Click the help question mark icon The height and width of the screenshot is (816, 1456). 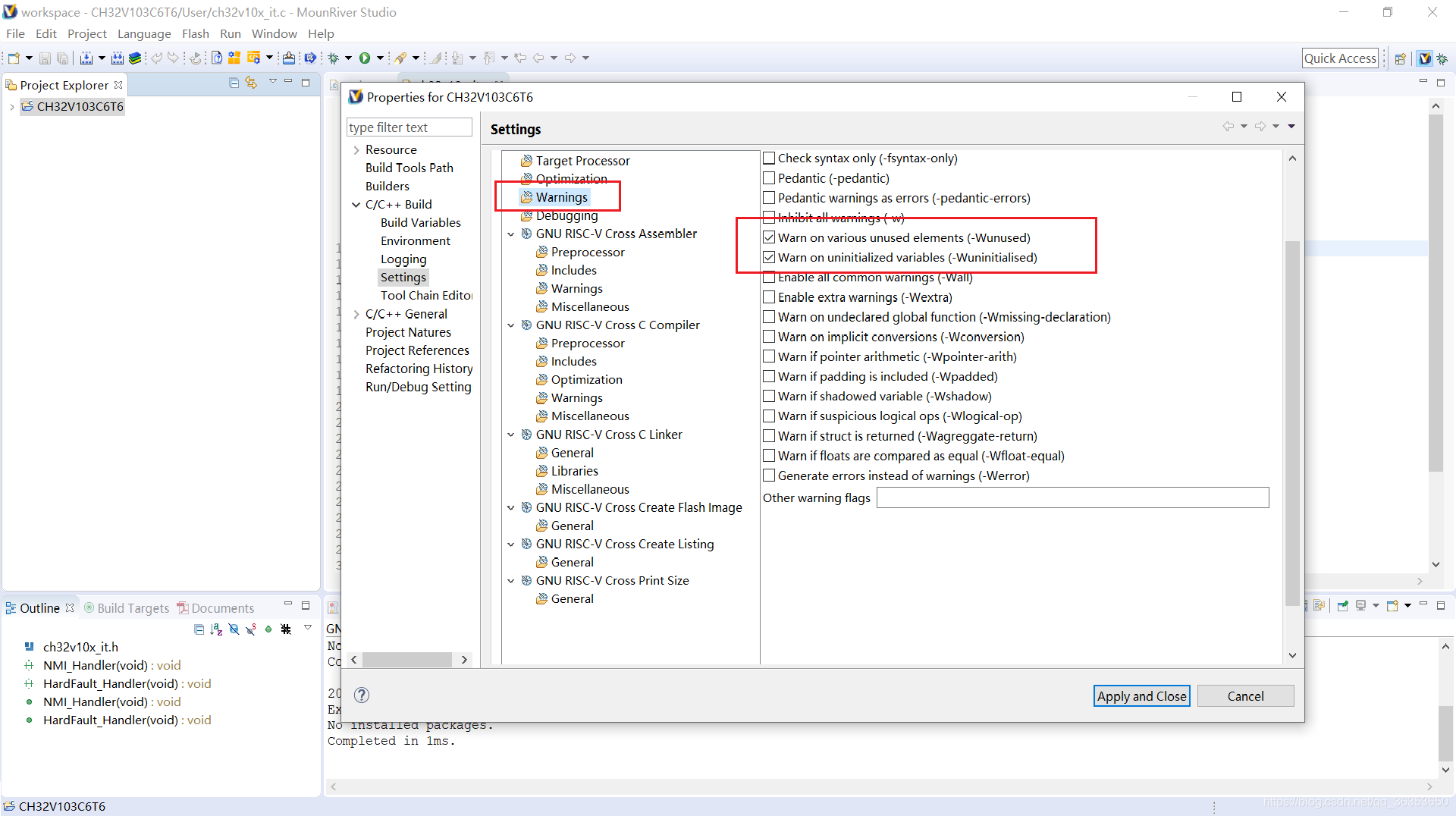(362, 695)
